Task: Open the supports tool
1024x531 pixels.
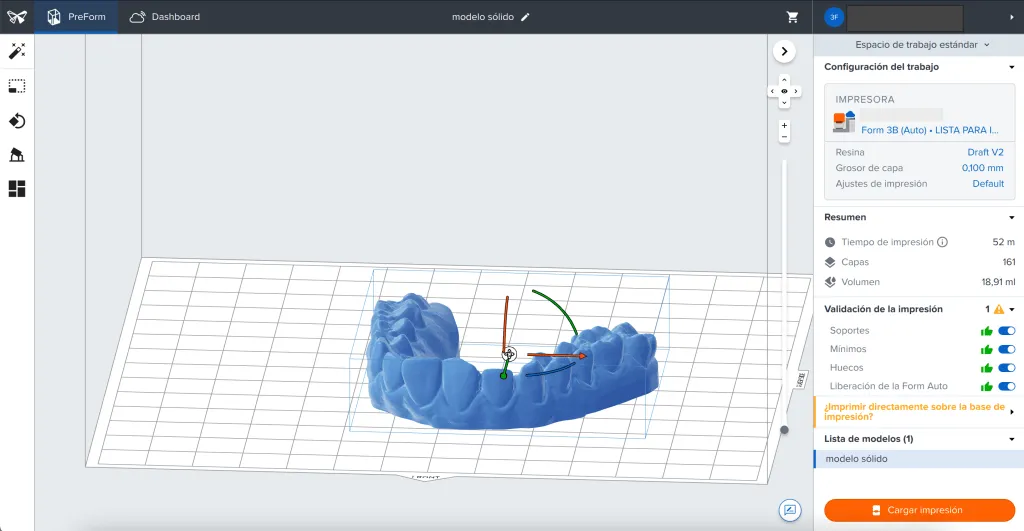Action: coord(17,155)
